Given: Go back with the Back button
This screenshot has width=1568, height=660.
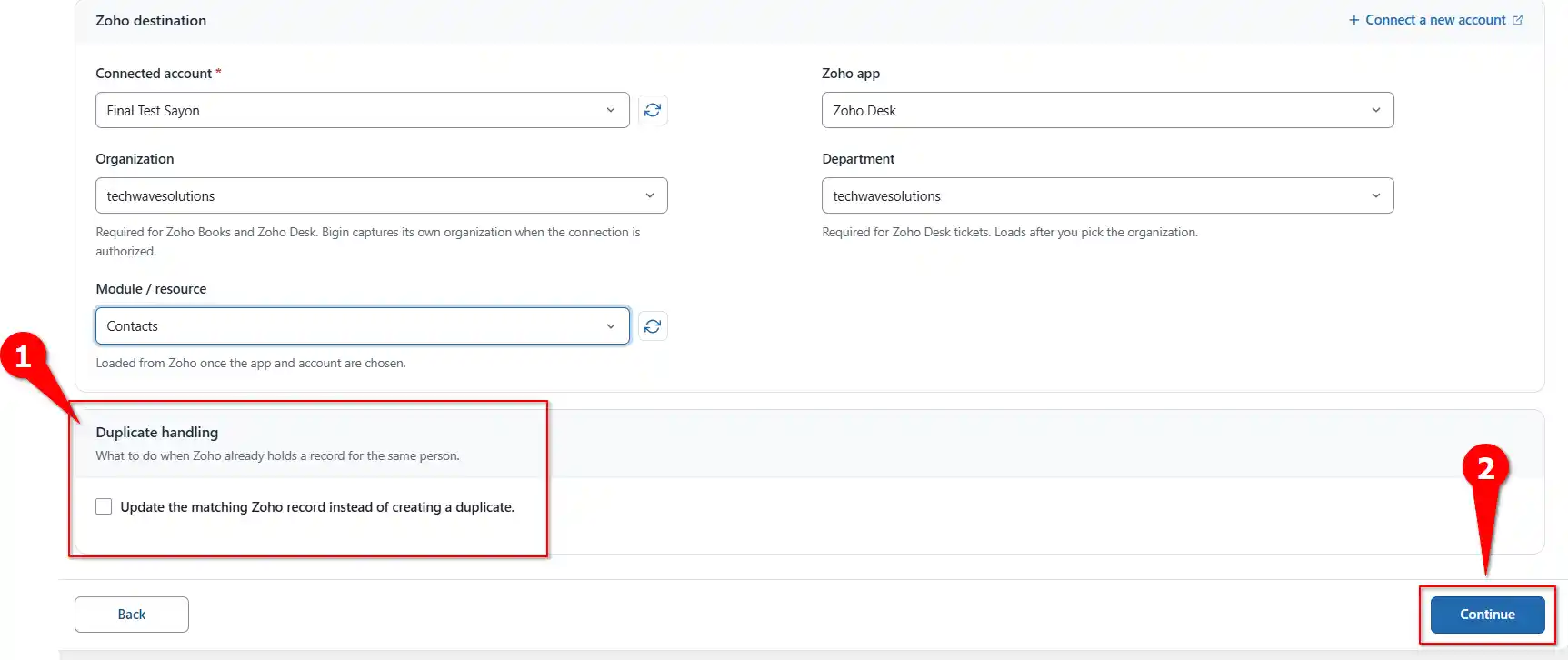Looking at the screenshot, I should coord(132,615).
